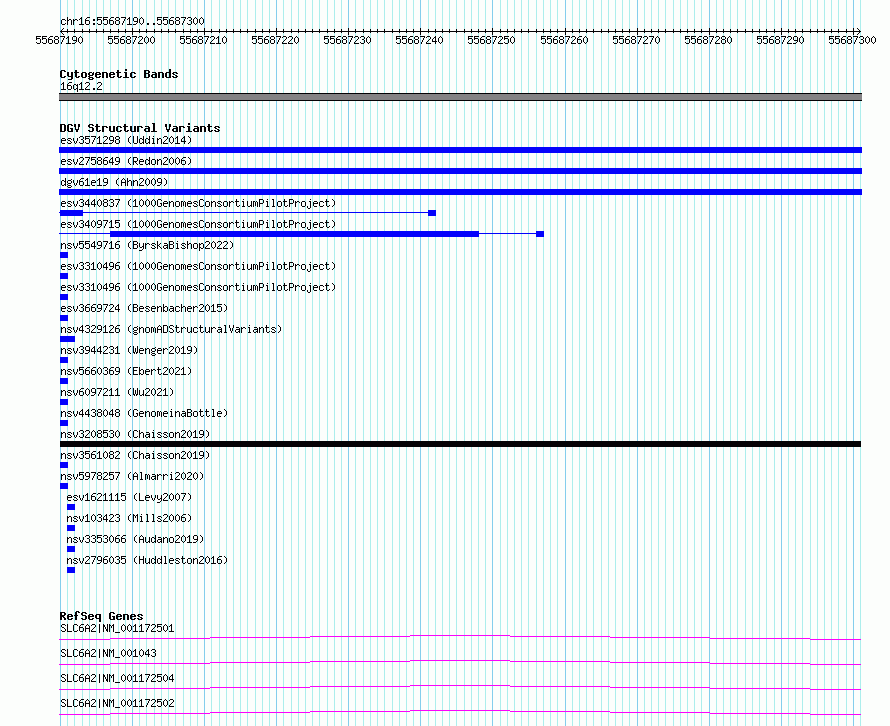The height and width of the screenshot is (726, 890).
Task: Click the thick blue bar of esv3409715
Action: pyautogui.click(x=294, y=234)
